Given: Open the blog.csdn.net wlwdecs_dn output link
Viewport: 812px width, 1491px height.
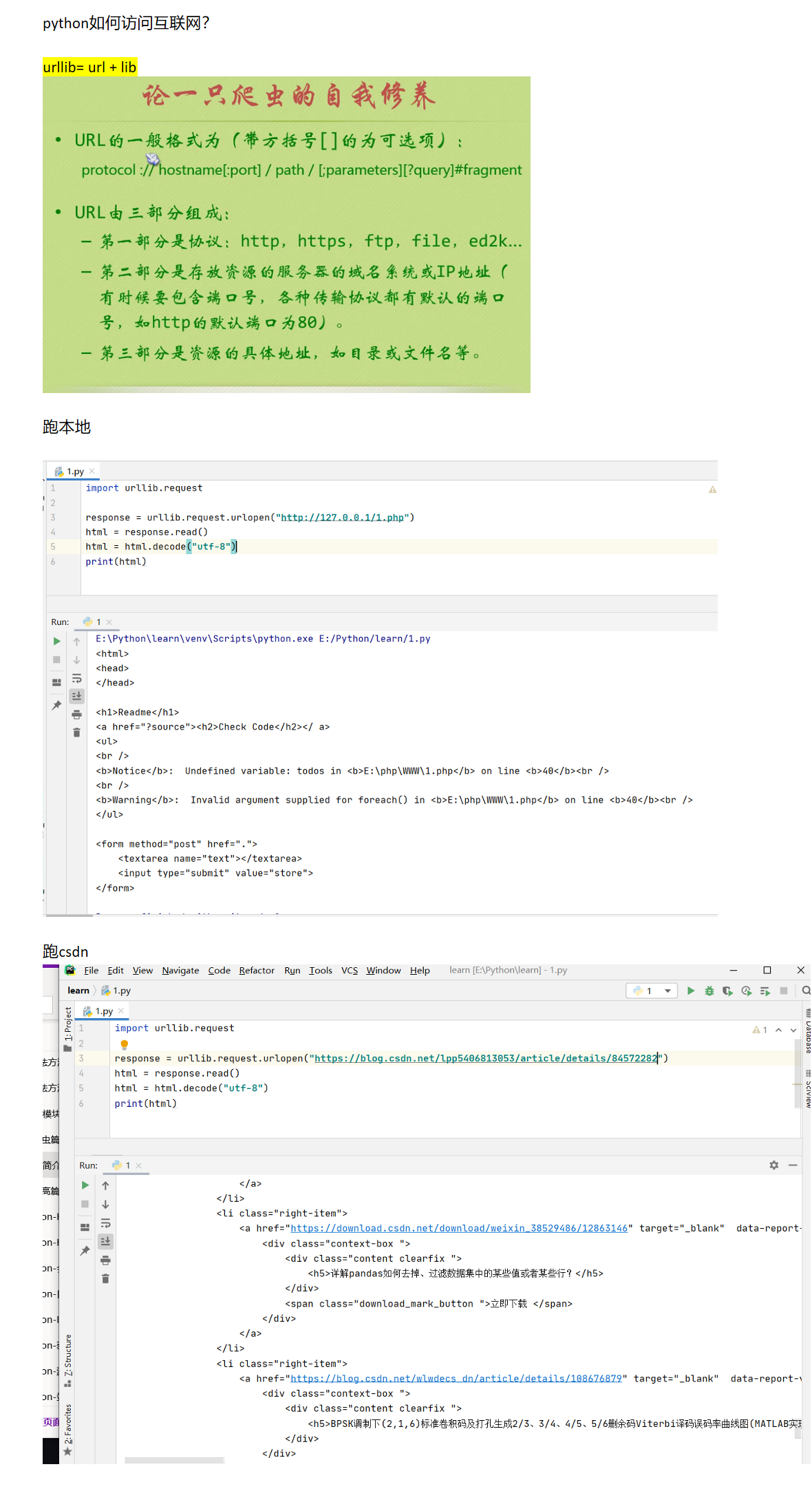Looking at the screenshot, I should pyautogui.click(x=456, y=1378).
